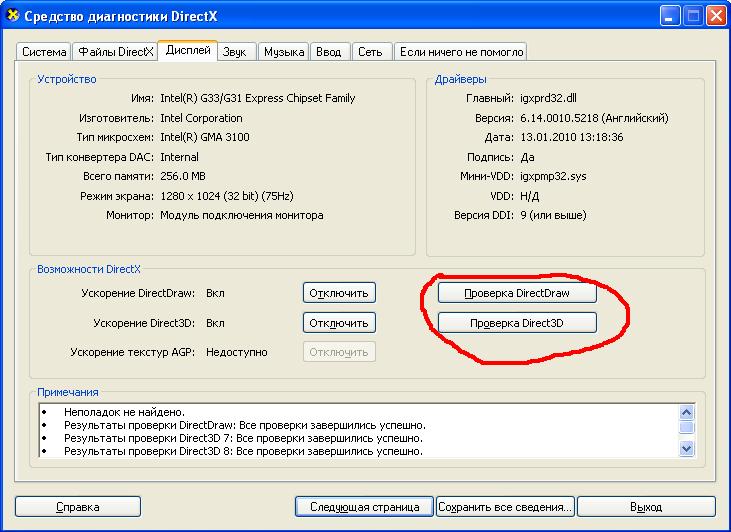Screen dimensions: 731x532
Task: Open the Музыка tab
Action: click(x=284, y=52)
